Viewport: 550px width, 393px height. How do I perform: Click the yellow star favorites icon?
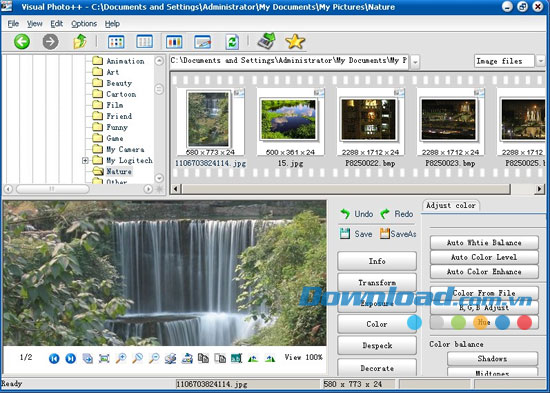click(x=295, y=41)
